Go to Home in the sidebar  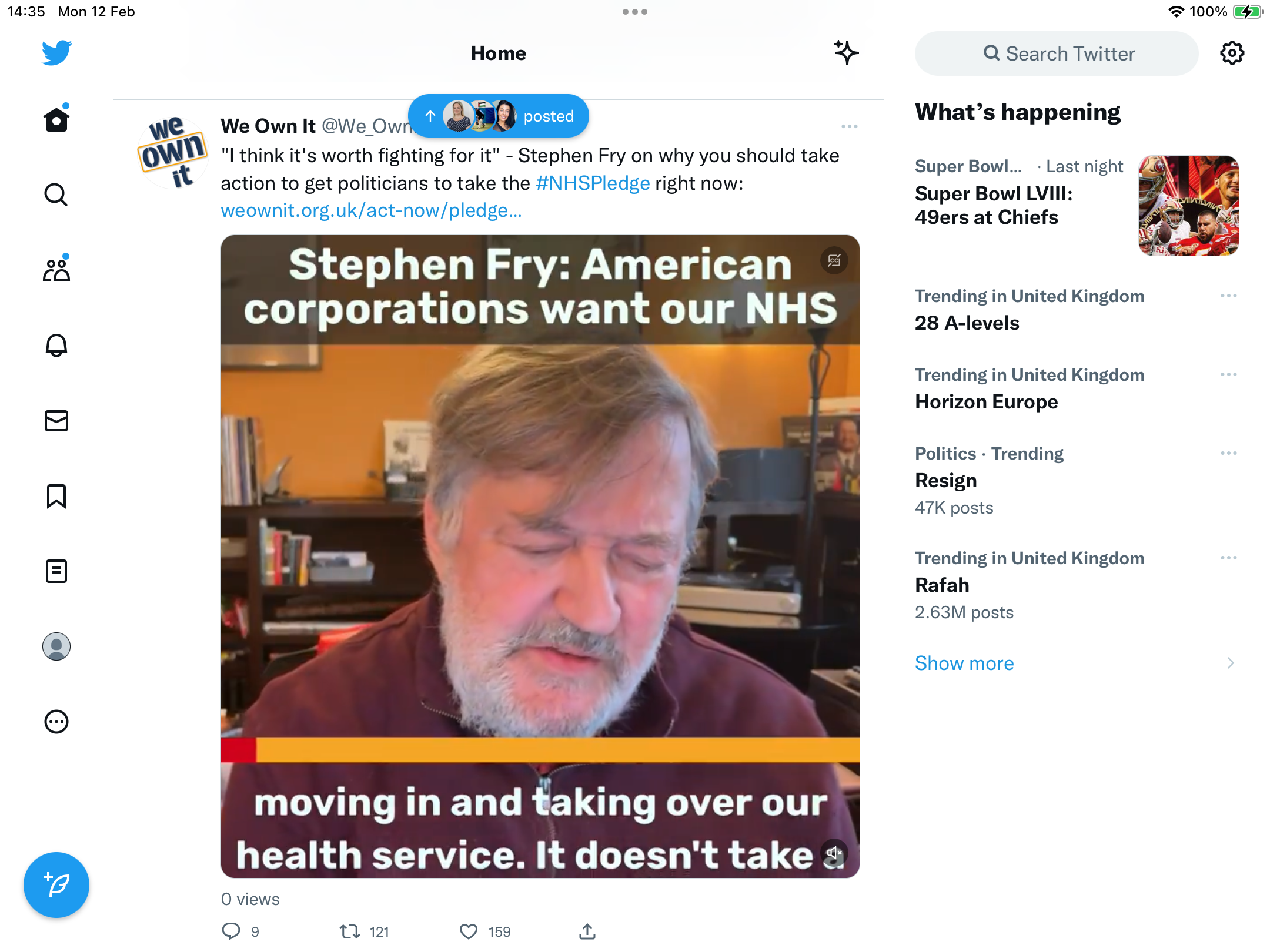56,119
